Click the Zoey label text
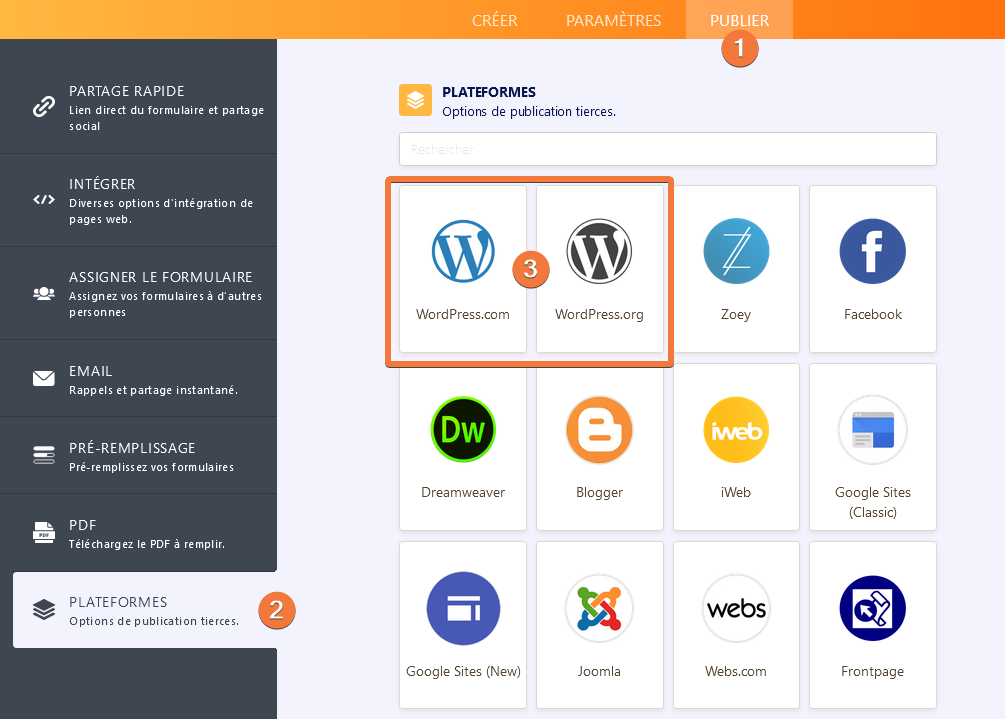The width and height of the screenshot is (1005, 719). tap(736, 315)
